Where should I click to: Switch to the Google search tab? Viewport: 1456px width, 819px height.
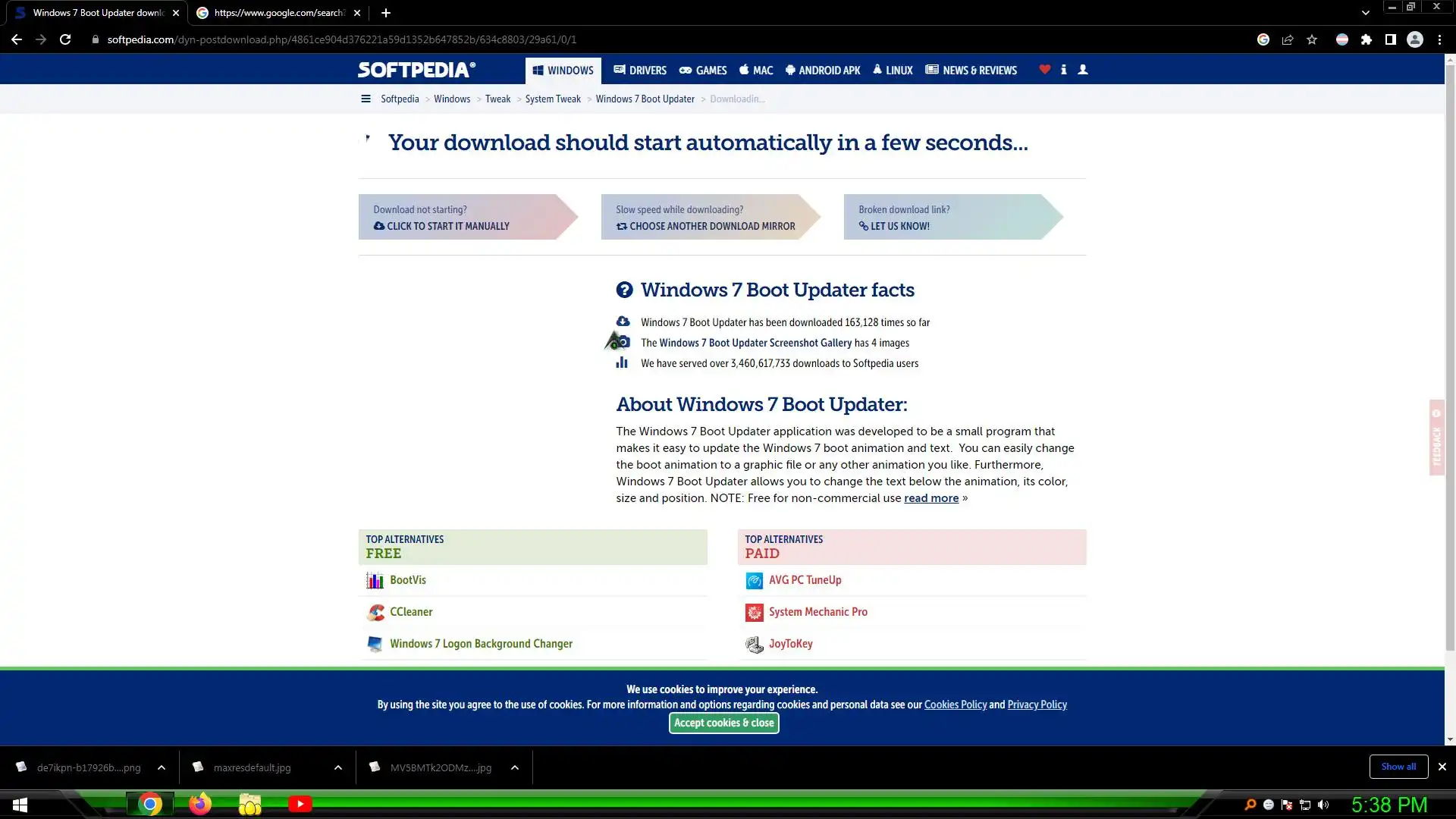click(278, 13)
